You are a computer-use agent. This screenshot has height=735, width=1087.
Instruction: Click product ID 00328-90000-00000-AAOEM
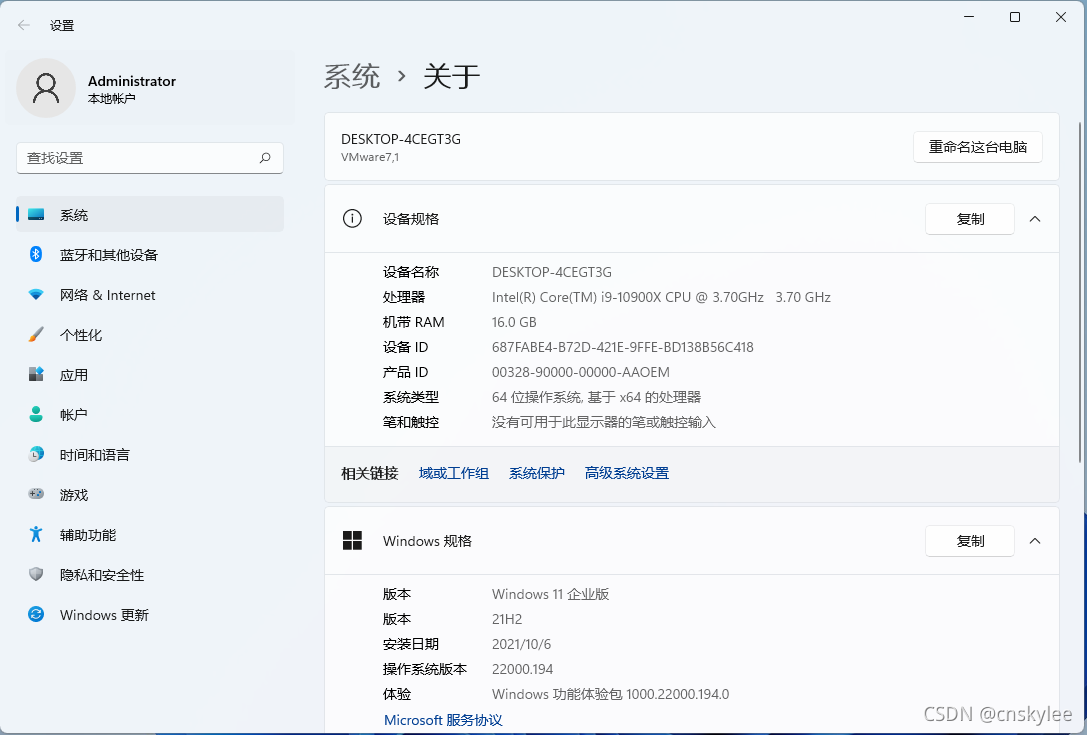click(x=581, y=372)
